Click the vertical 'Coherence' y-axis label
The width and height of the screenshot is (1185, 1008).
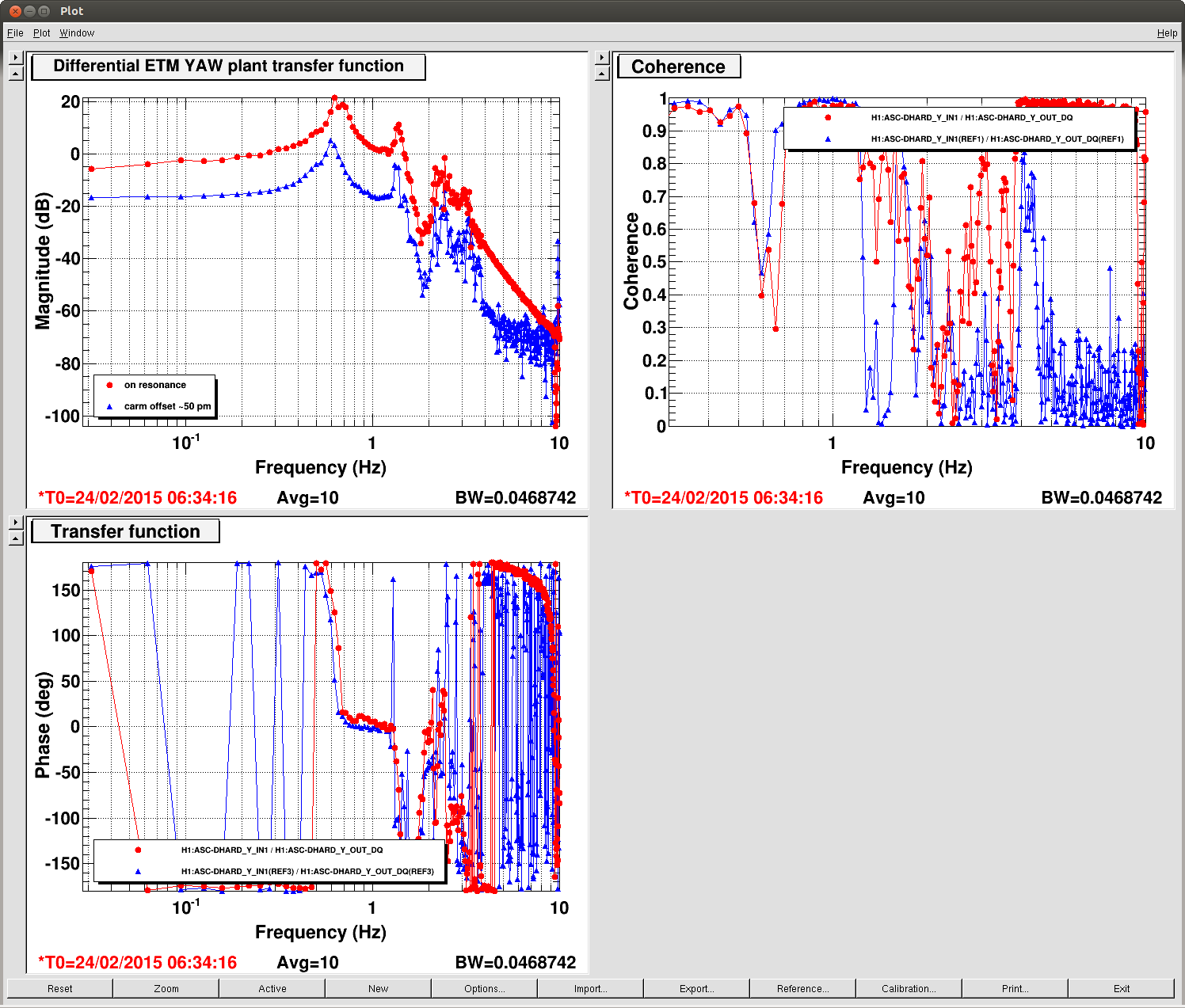point(631,261)
